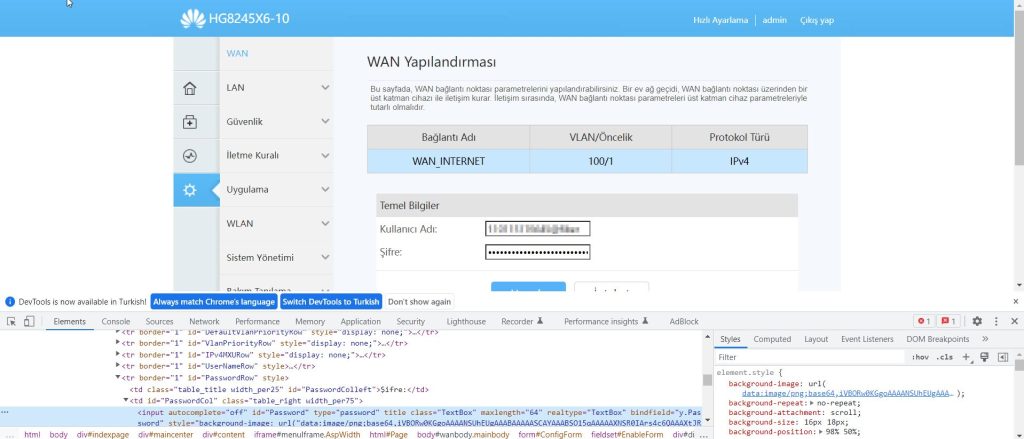This screenshot has height=439, width=1024.
Task: Switch to the Sources tab
Action: coord(159,321)
